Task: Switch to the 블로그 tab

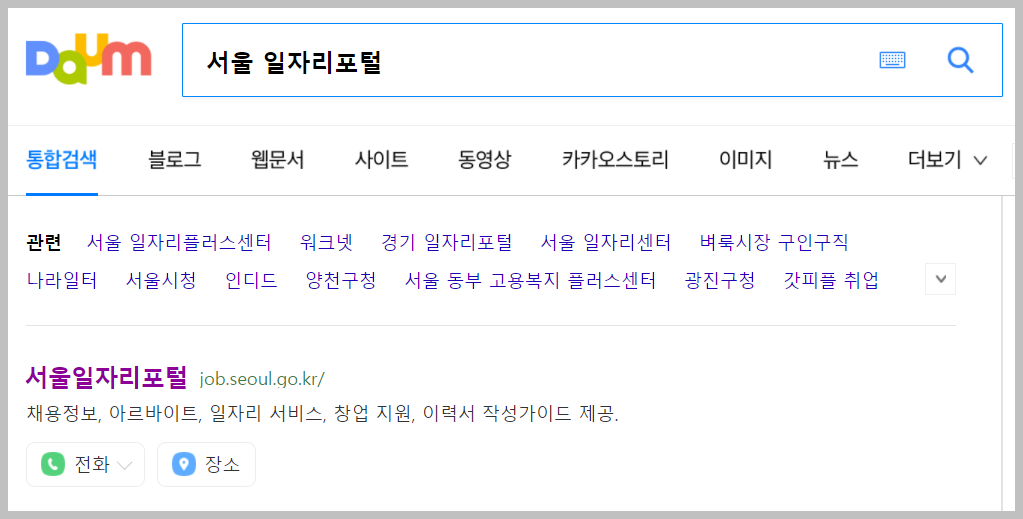Action: [175, 159]
